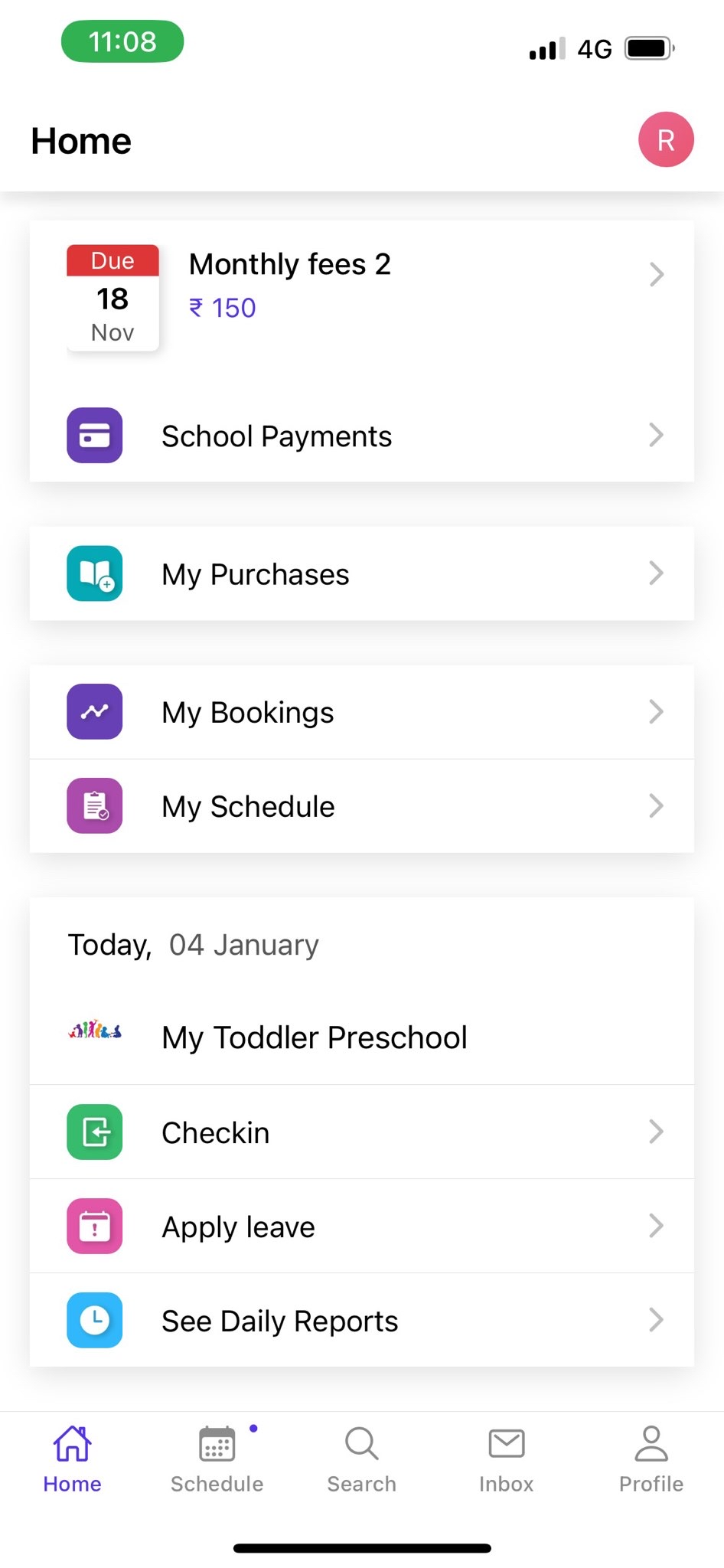The width and height of the screenshot is (724, 1568).
Task: Open the See Daily Reports link
Action: [x=280, y=1321]
